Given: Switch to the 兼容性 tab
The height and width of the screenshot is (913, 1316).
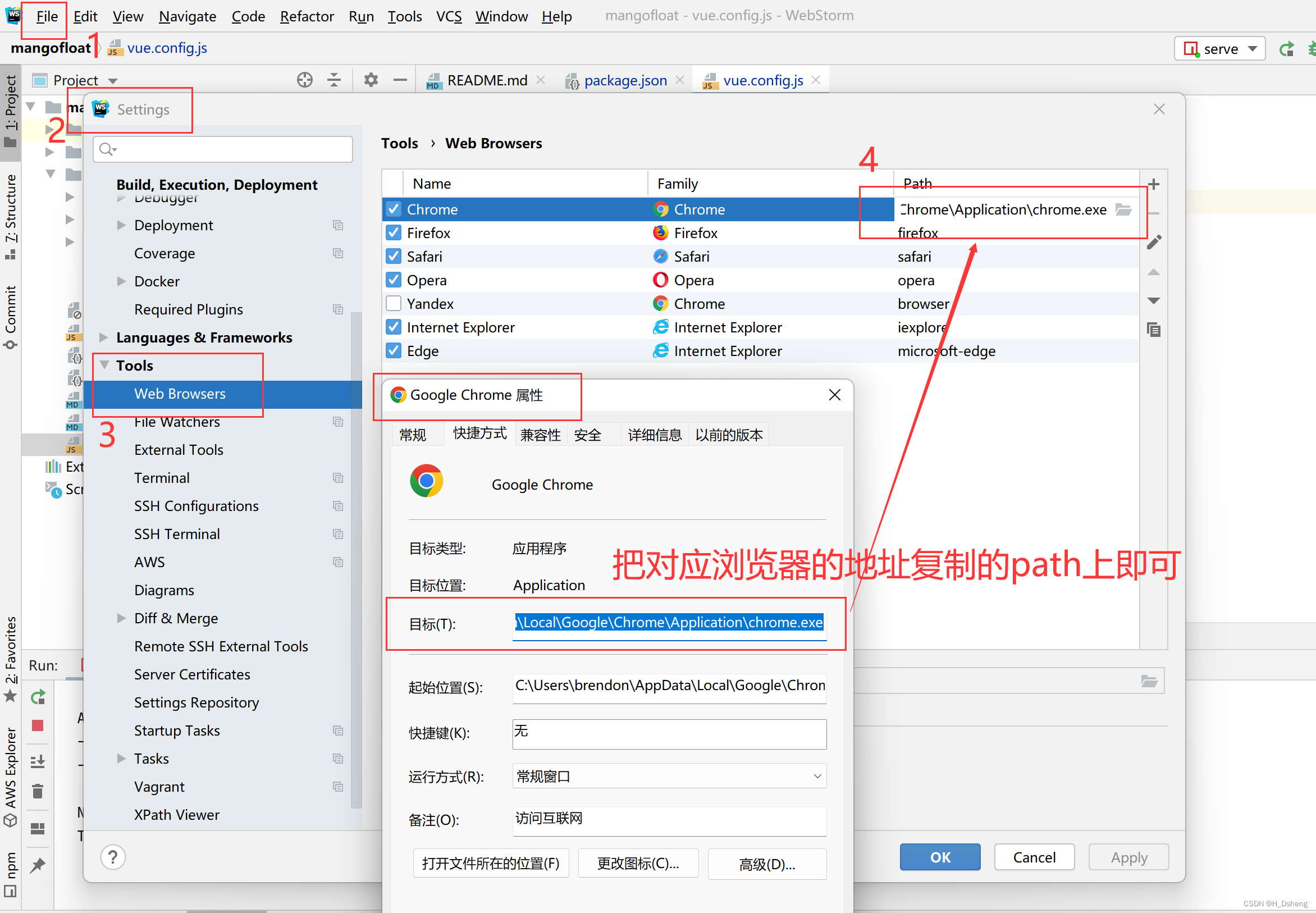Looking at the screenshot, I should point(540,435).
